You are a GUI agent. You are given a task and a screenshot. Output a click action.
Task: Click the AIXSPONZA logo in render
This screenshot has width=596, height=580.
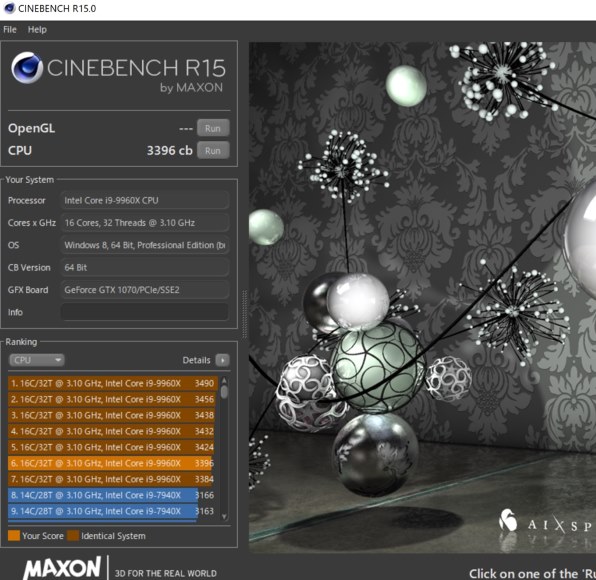[x=547, y=524]
